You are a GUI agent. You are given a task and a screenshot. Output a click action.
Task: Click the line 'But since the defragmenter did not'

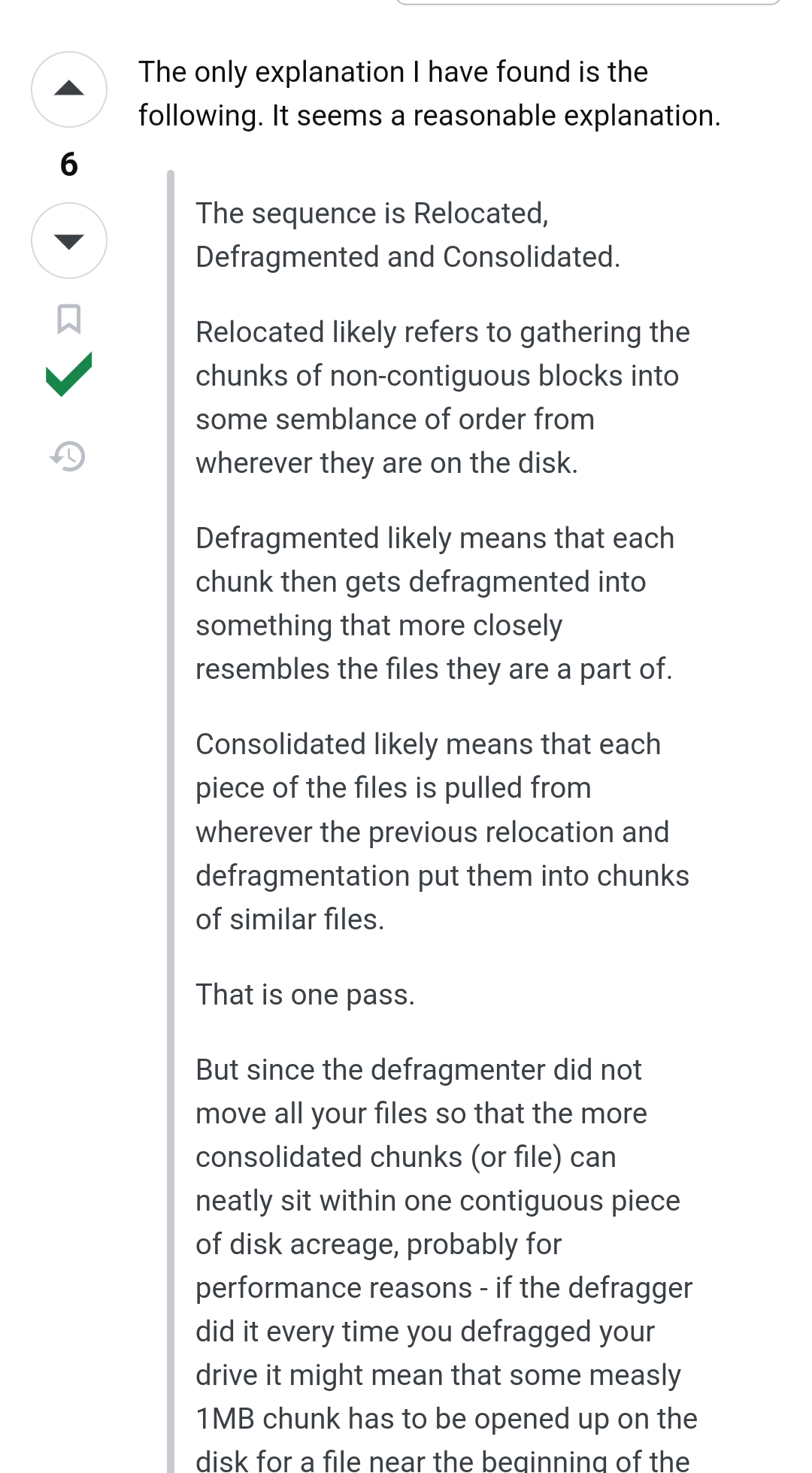(x=418, y=1070)
